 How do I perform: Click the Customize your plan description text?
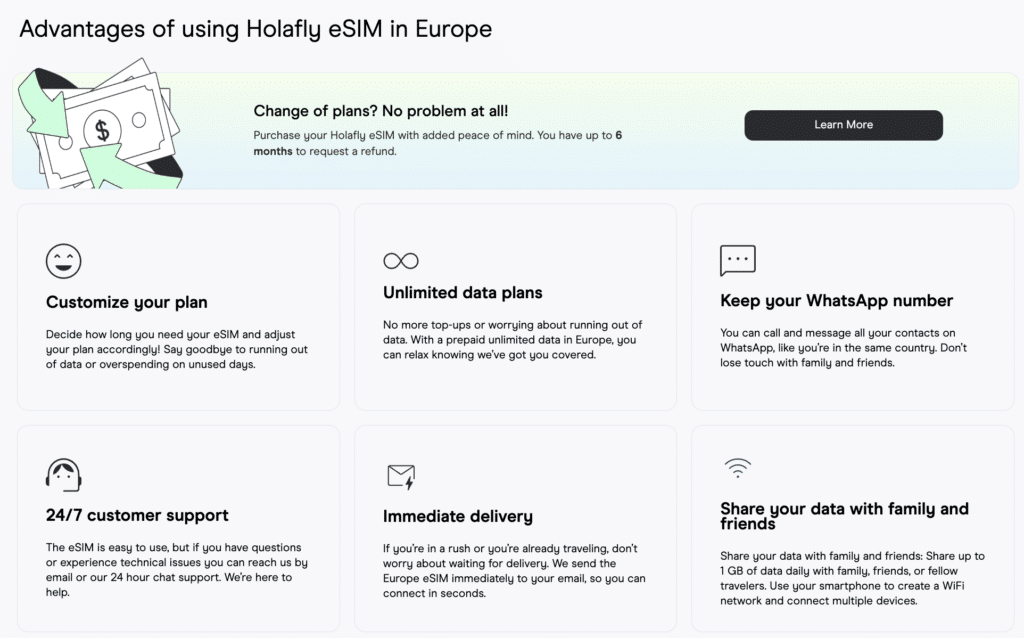(176, 349)
